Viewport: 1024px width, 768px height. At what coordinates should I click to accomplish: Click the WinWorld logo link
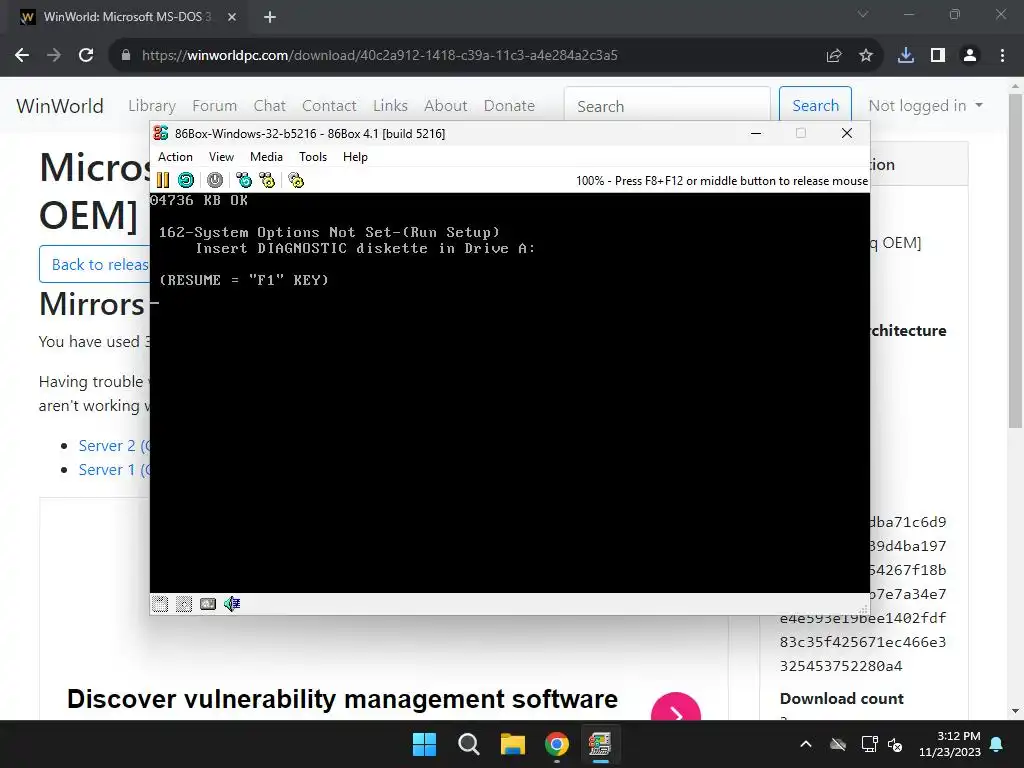59,106
